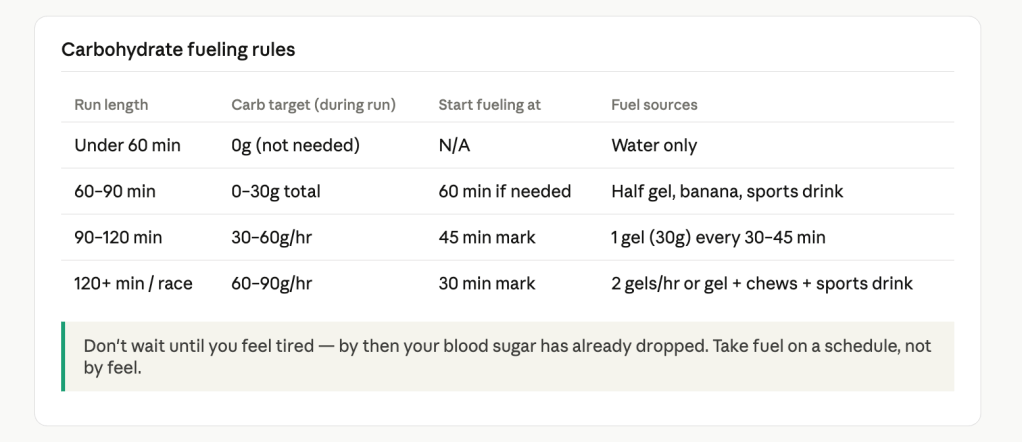Select the '90–120 min' run length cell

click(x=118, y=238)
